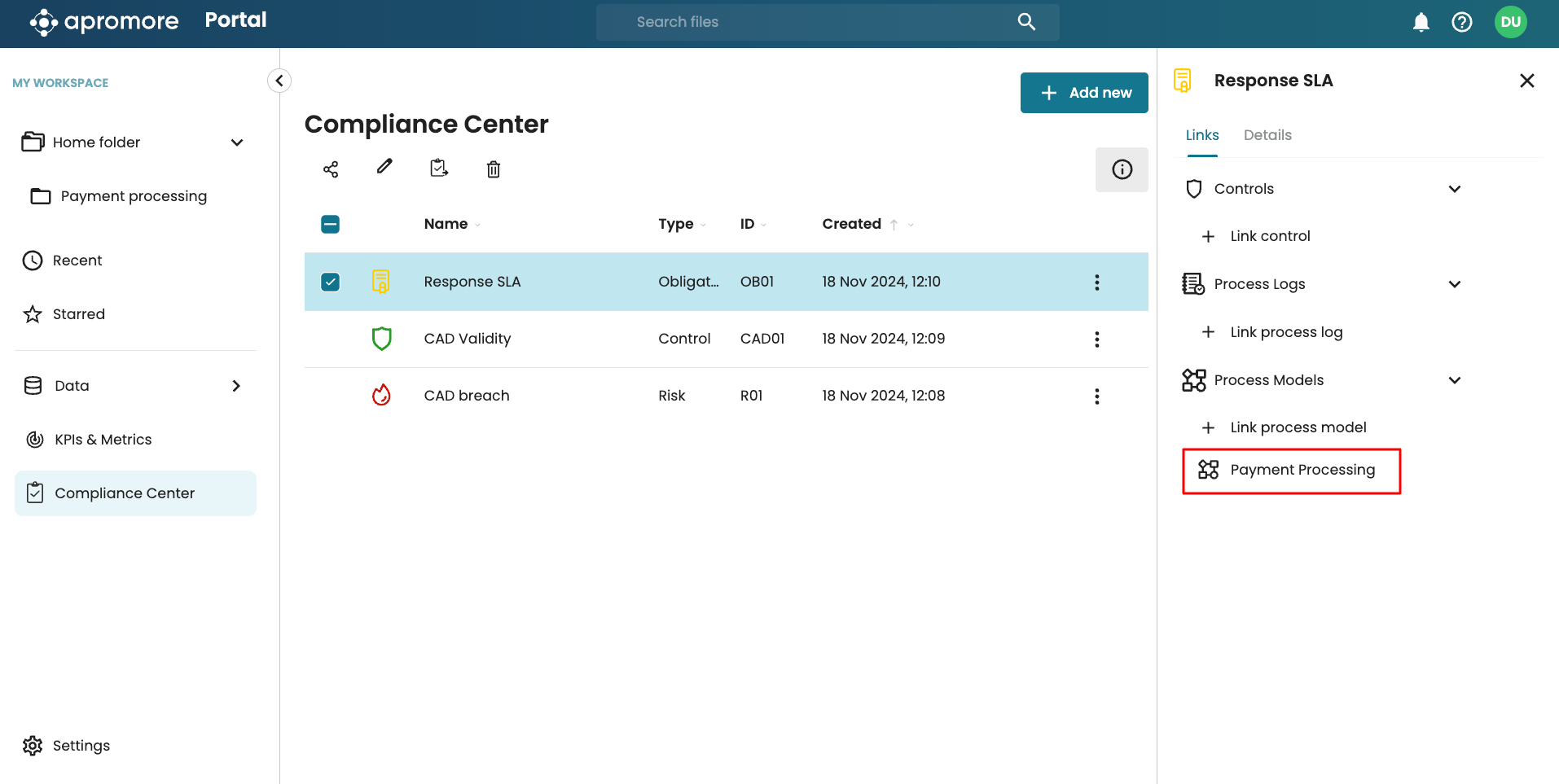Click the trash delete icon

(x=494, y=169)
